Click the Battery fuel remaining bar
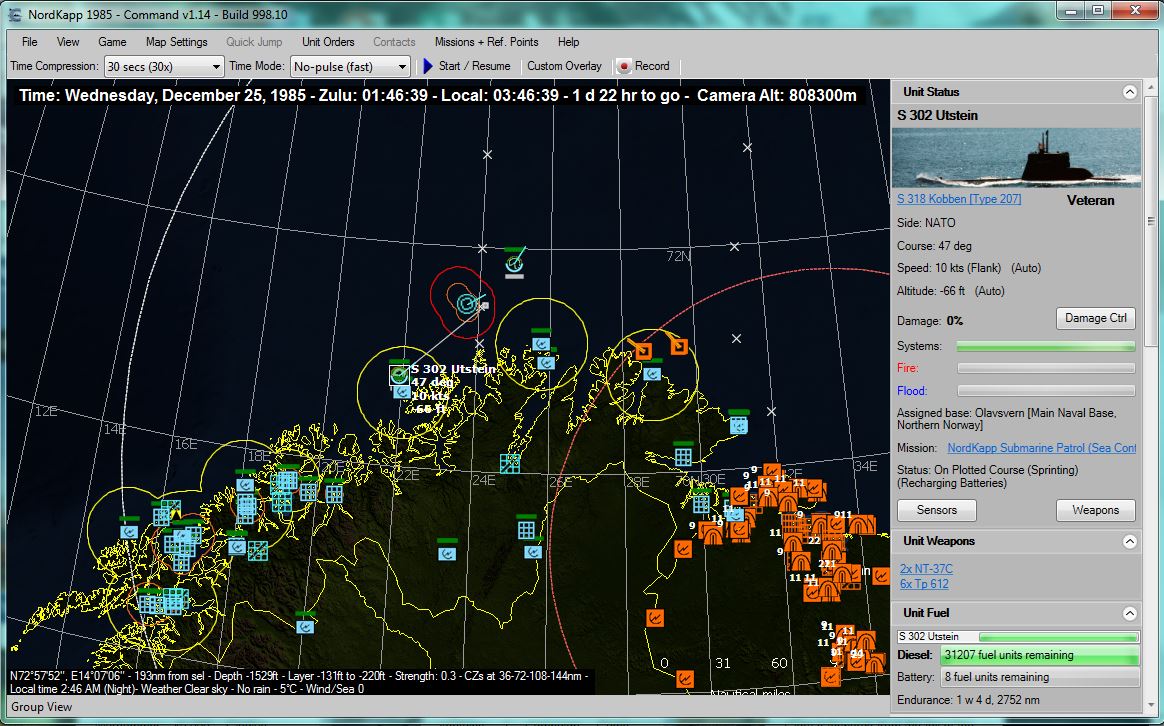The width and height of the screenshot is (1164, 726). point(1040,677)
